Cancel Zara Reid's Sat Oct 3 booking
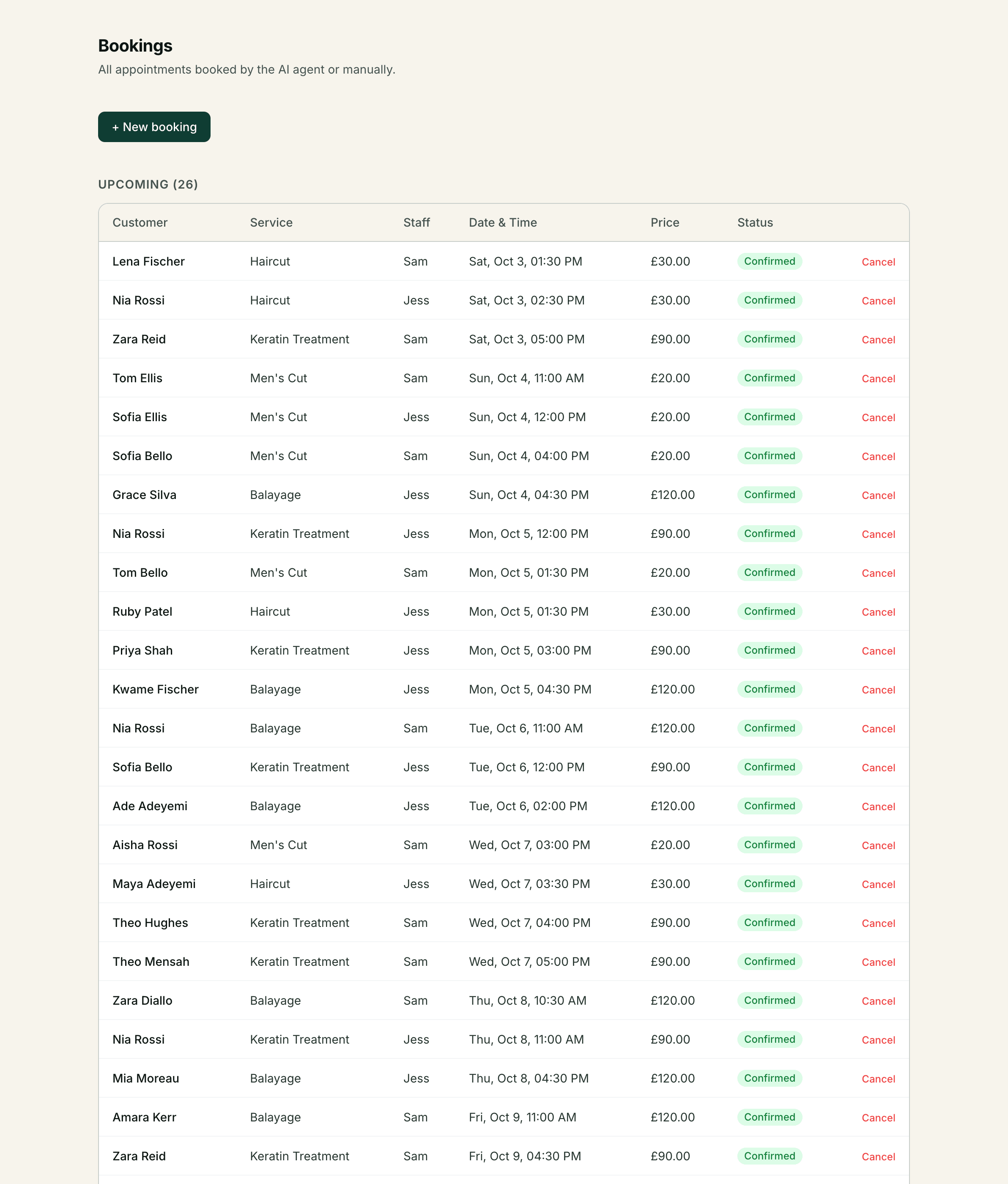Screen dimensions: 1008x1184 coord(878,340)
